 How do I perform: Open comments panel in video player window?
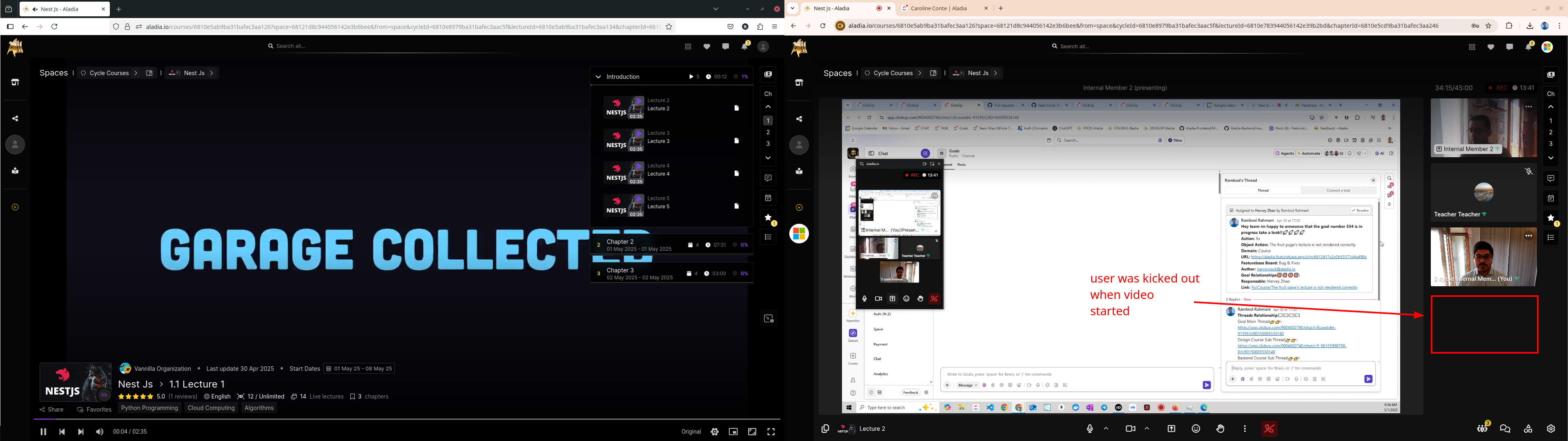(x=768, y=178)
